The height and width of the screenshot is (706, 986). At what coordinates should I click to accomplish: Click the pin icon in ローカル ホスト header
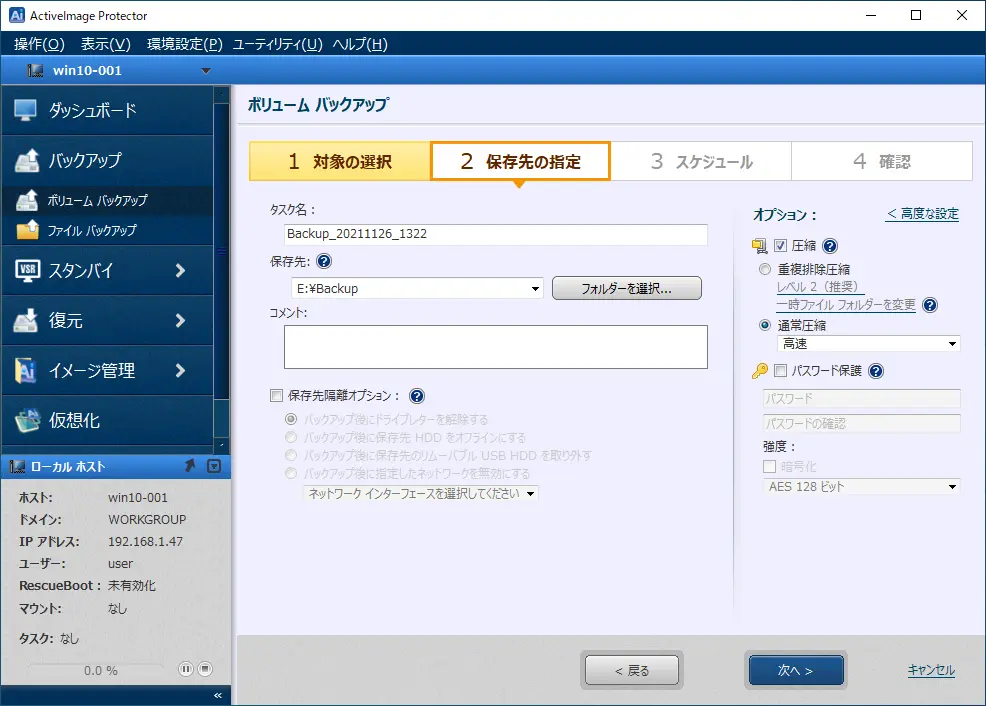(x=190, y=466)
